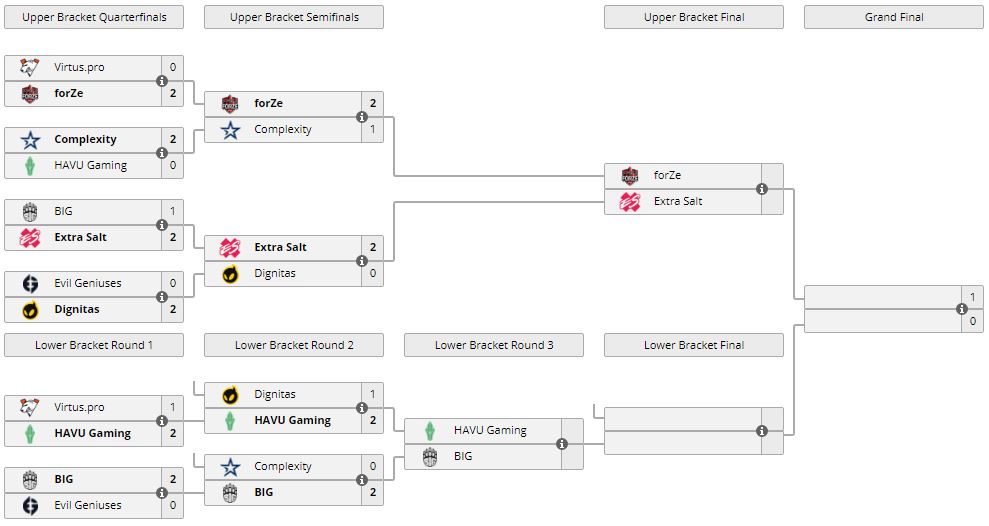Click the Extra Salt logo in Upper Bracket Final
This screenshot has width=989, height=526.
(630, 202)
